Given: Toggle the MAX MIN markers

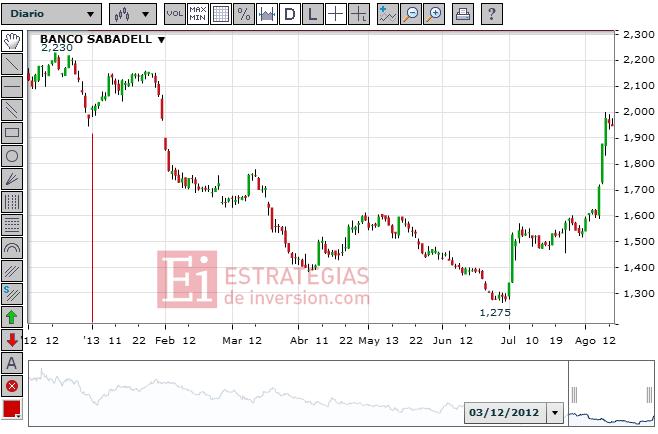Looking at the screenshot, I should [x=198, y=14].
